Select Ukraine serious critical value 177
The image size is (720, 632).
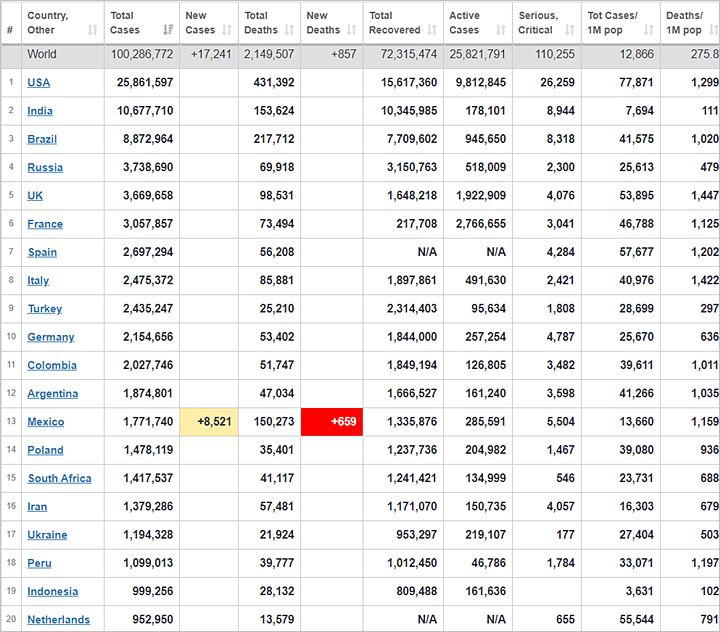point(565,535)
